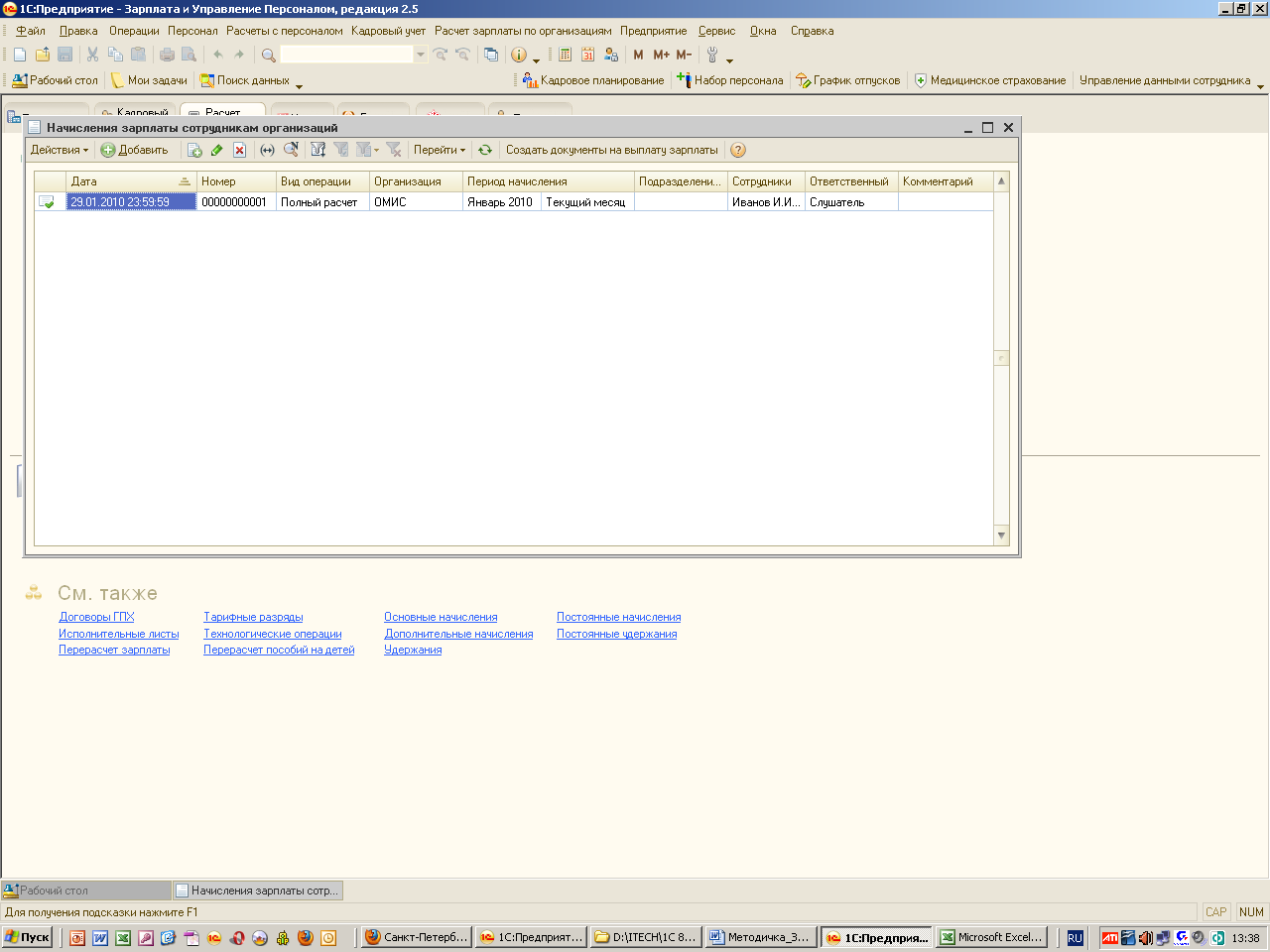
Task: Expand overflow arrow after Поиск данных
Action: click(x=299, y=85)
